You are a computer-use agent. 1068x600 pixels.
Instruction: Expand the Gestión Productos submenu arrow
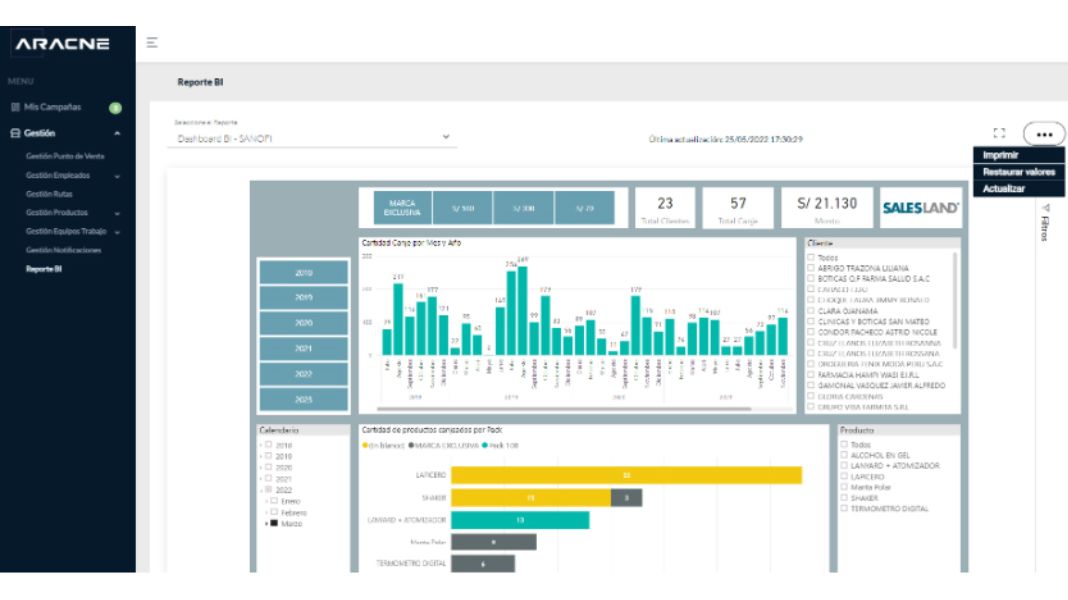tap(117, 213)
